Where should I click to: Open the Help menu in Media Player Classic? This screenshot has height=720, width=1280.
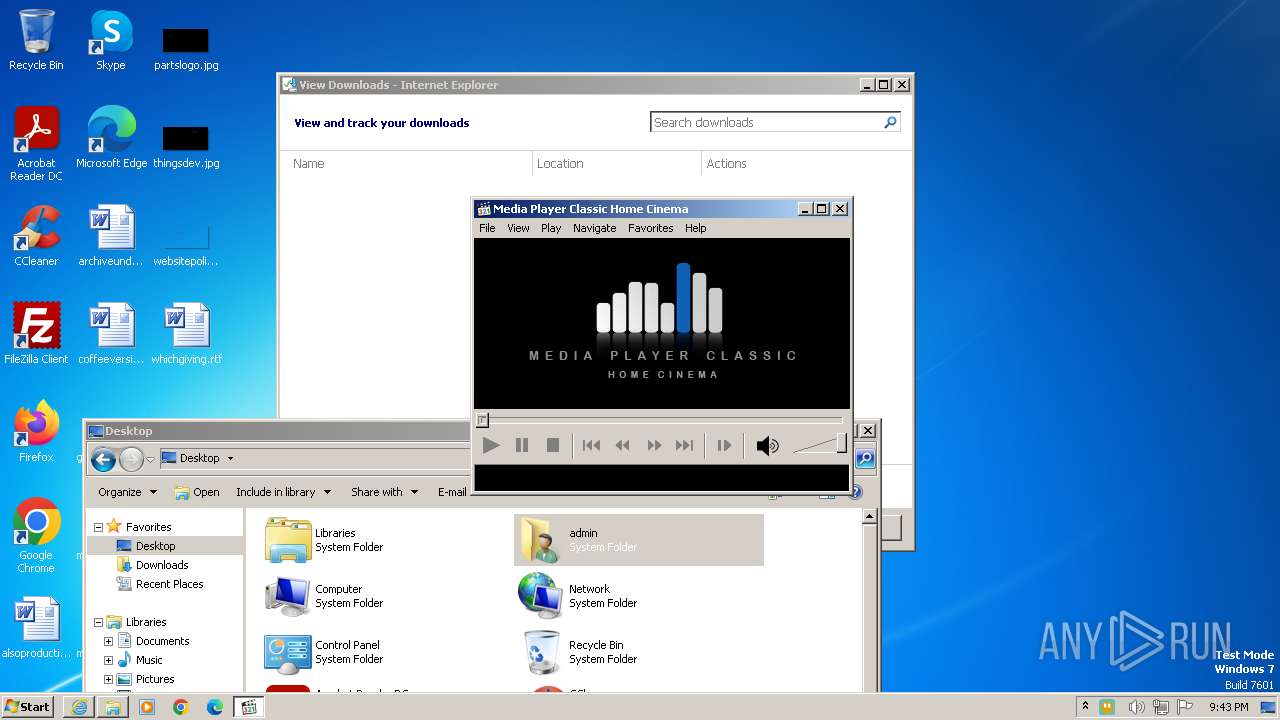(x=696, y=228)
